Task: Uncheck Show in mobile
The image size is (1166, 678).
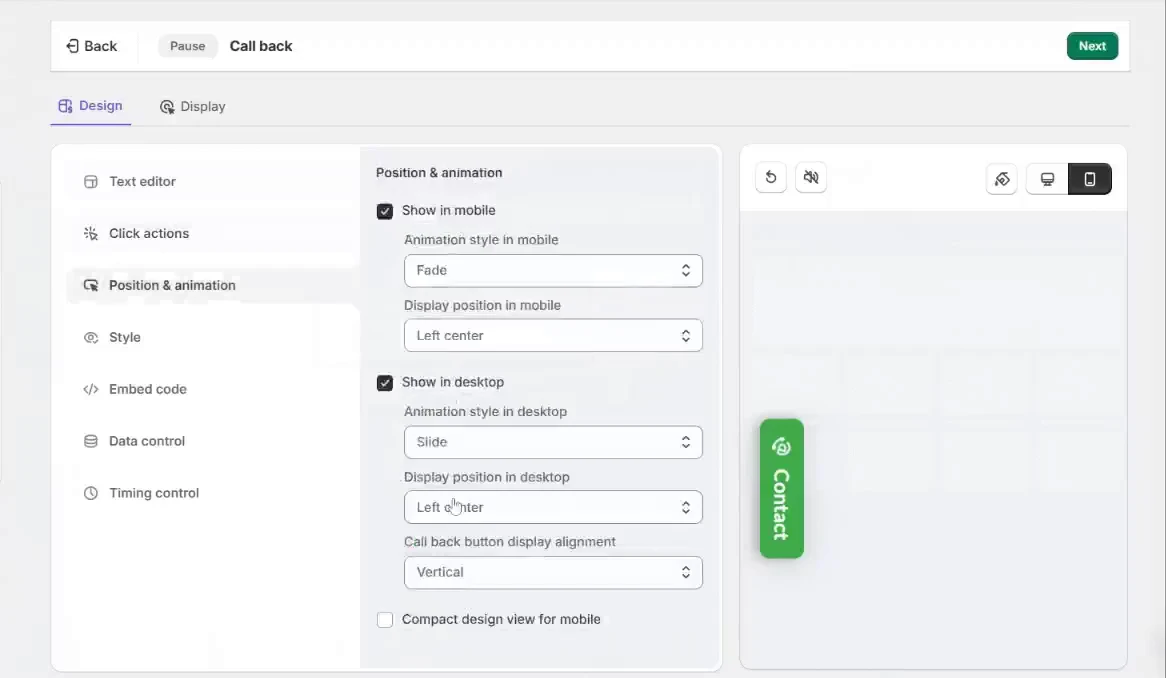Action: point(384,211)
